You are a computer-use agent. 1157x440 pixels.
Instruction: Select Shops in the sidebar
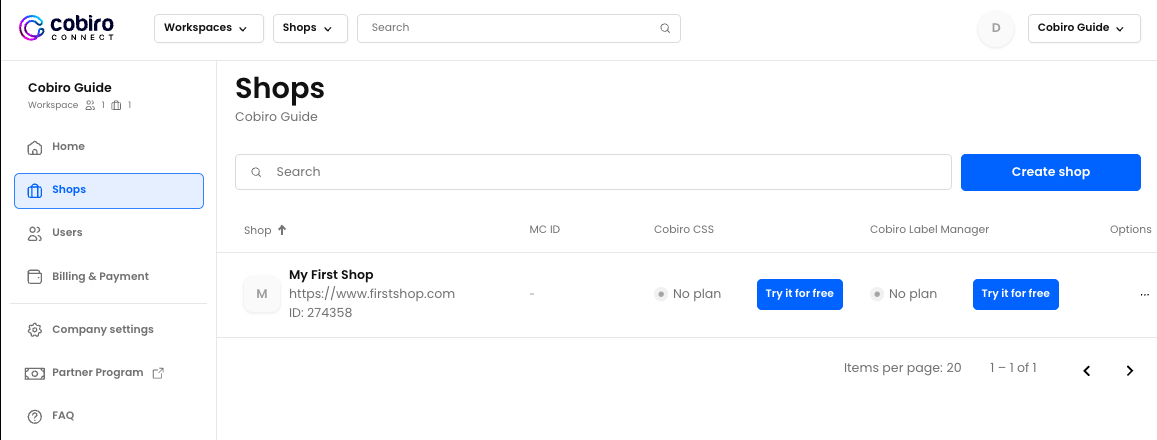click(x=108, y=190)
